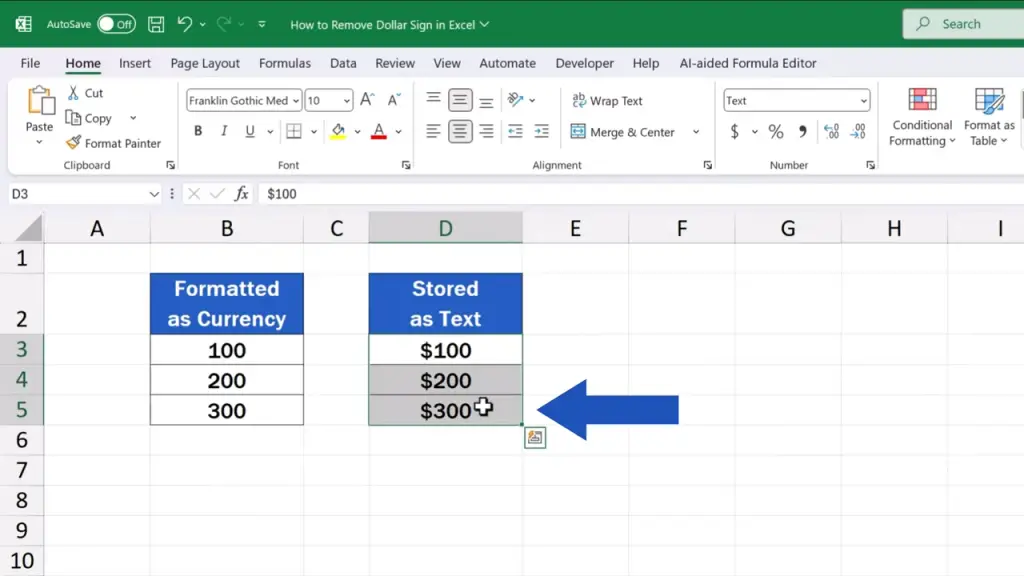Open the Formulas ribbon tab
The width and height of the screenshot is (1024, 576).
coord(285,63)
